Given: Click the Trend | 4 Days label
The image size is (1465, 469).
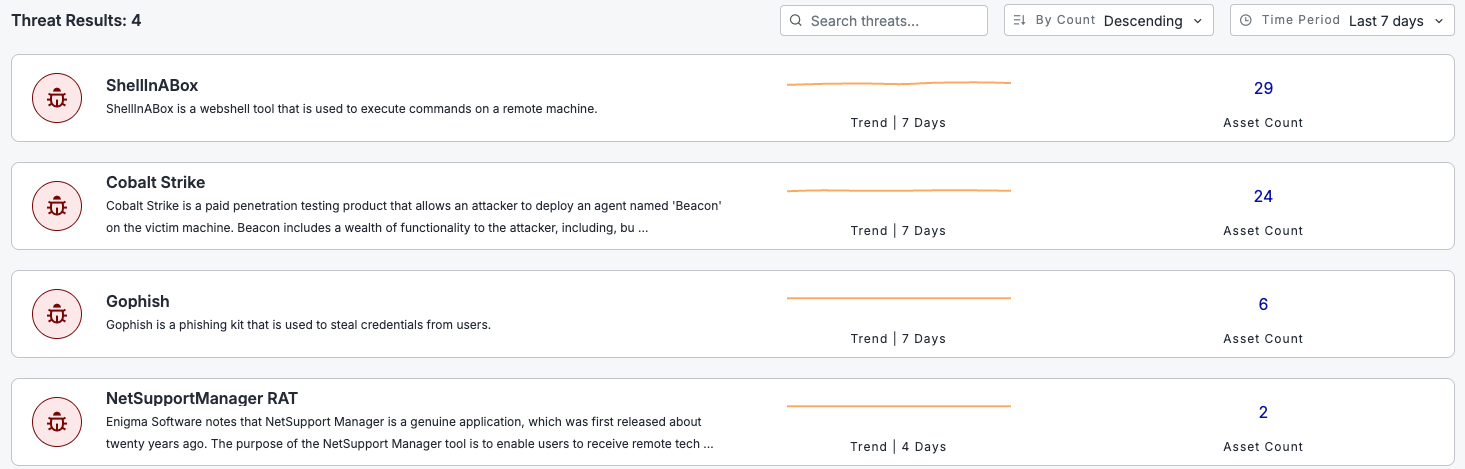Looking at the screenshot, I should point(898,447).
